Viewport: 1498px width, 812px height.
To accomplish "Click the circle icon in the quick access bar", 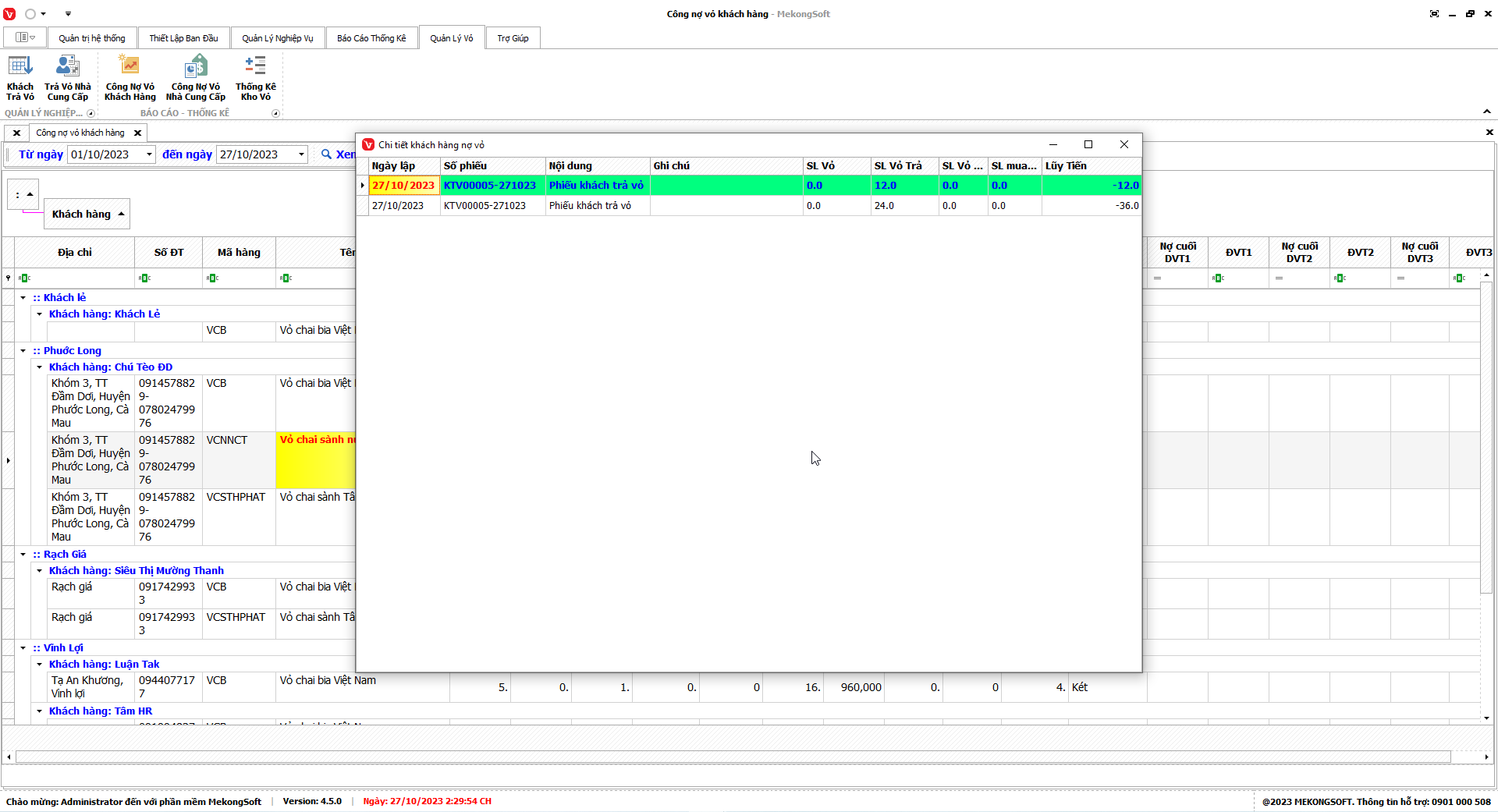I will tap(30, 14).
